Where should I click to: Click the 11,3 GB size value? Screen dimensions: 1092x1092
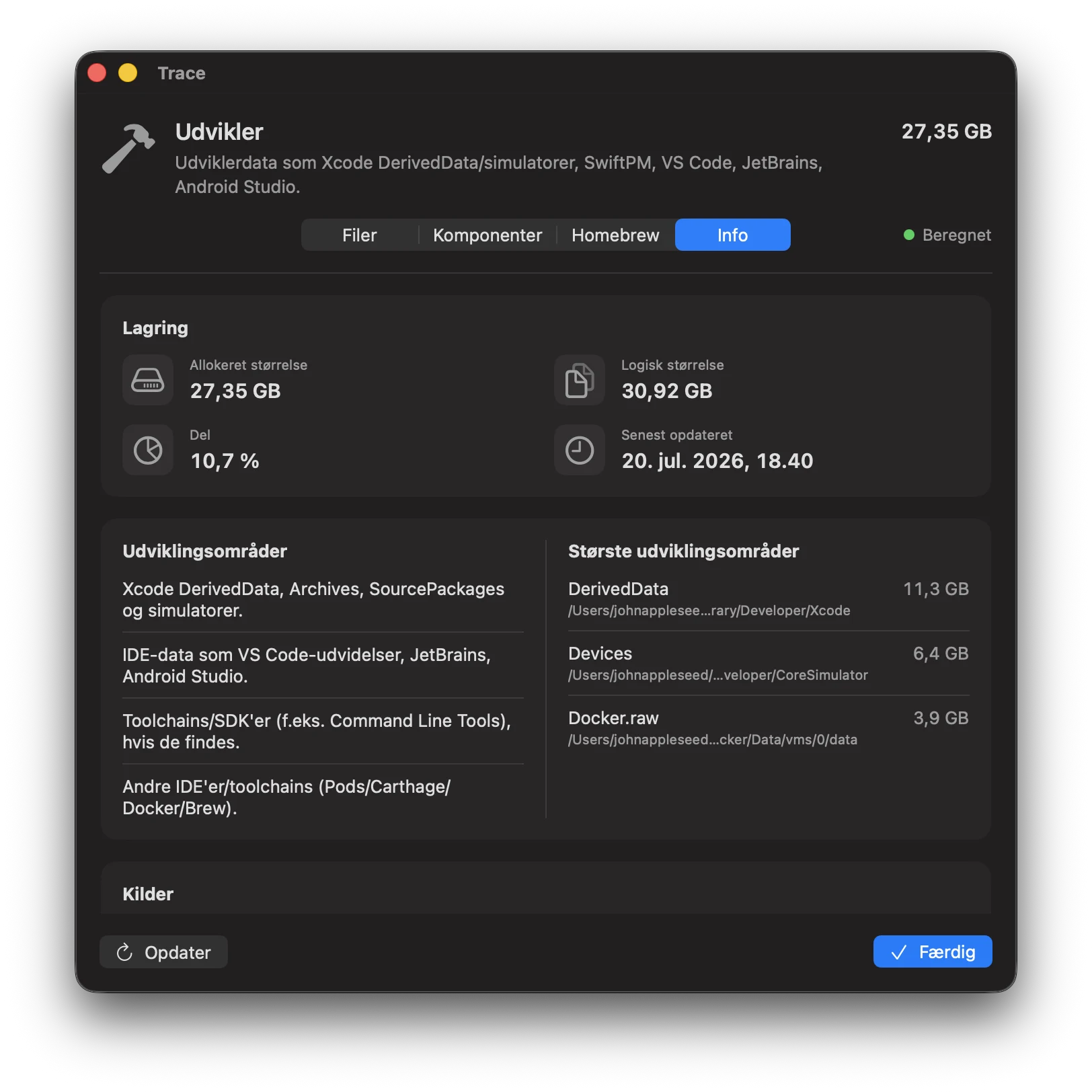pos(935,589)
